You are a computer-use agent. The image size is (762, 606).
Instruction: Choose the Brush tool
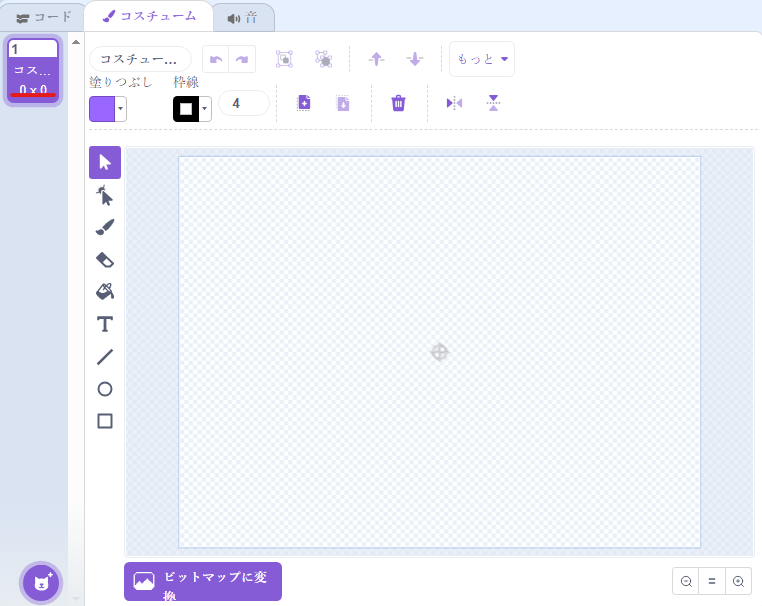pyautogui.click(x=105, y=227)
